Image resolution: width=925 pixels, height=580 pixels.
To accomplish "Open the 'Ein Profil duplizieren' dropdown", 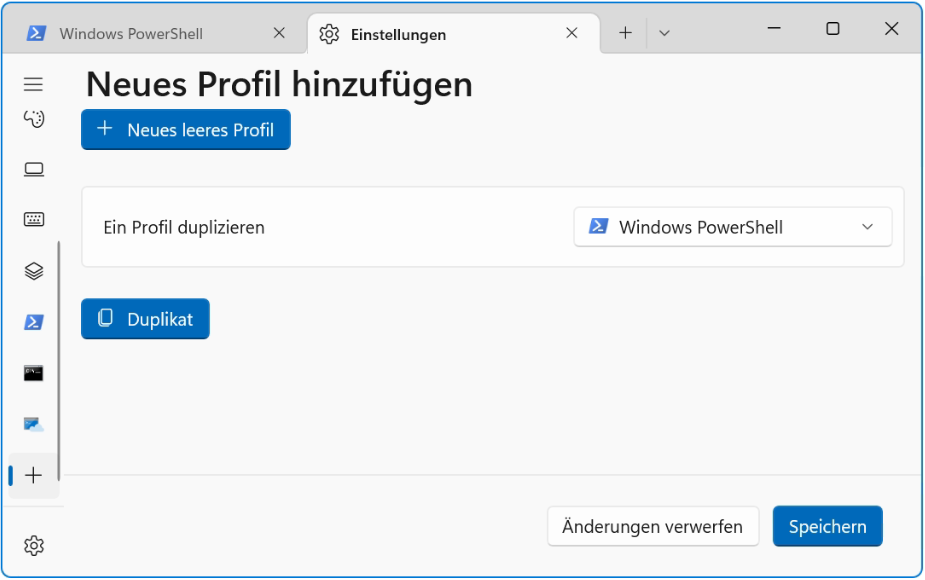I will click(x=732, y=227).
